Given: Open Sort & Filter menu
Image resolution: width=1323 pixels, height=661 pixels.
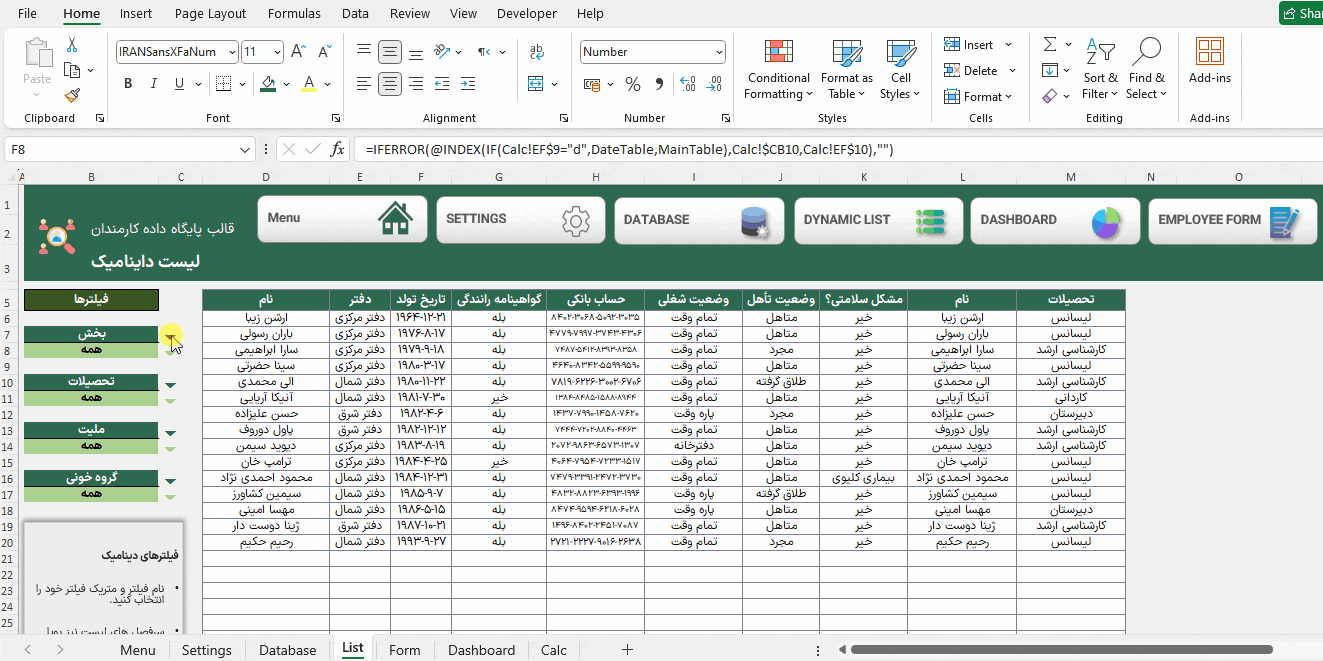Looking at the screenshot, I should (x=1101, y=70).
